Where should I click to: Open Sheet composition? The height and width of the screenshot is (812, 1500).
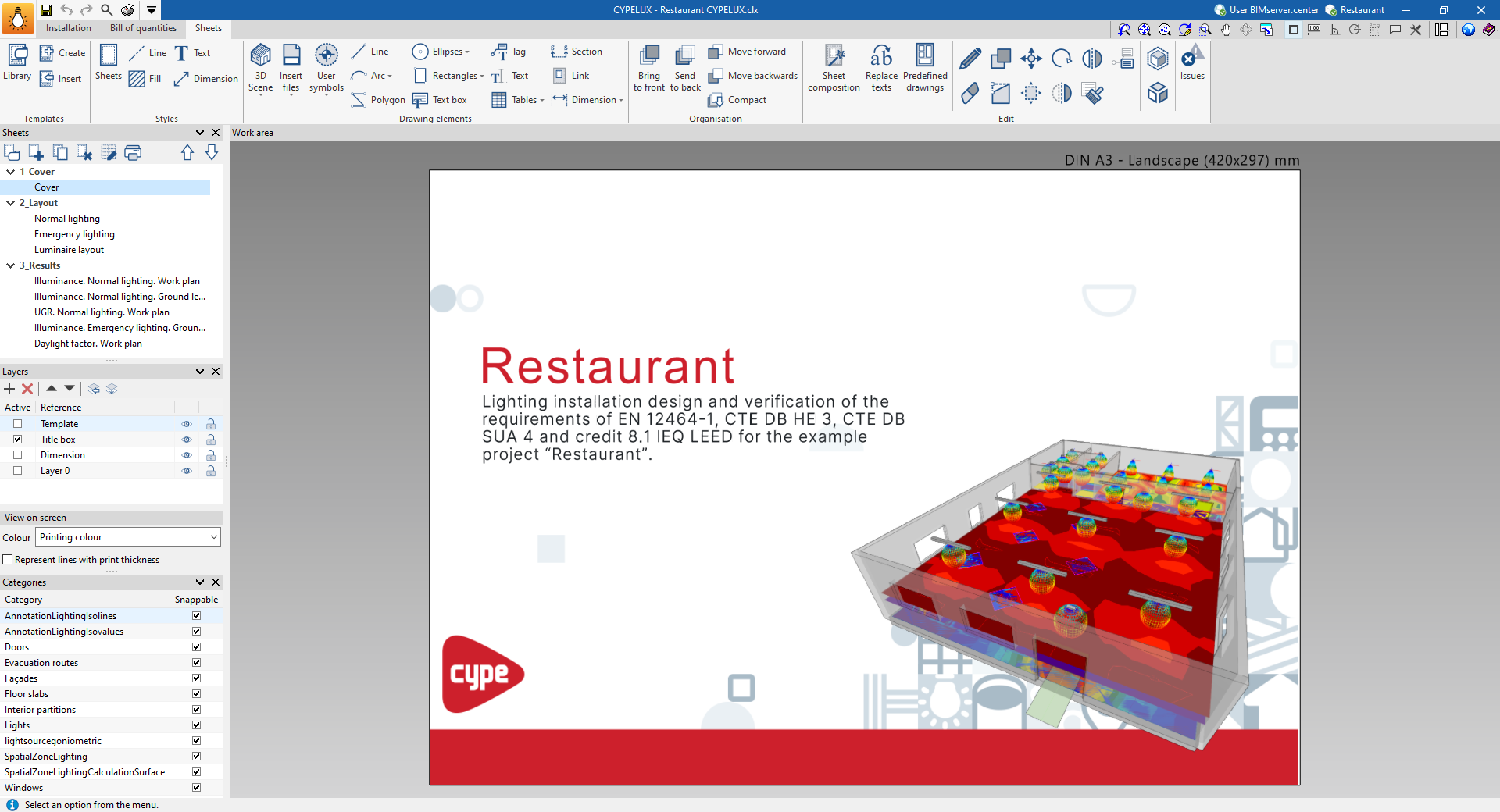point(834,68)
